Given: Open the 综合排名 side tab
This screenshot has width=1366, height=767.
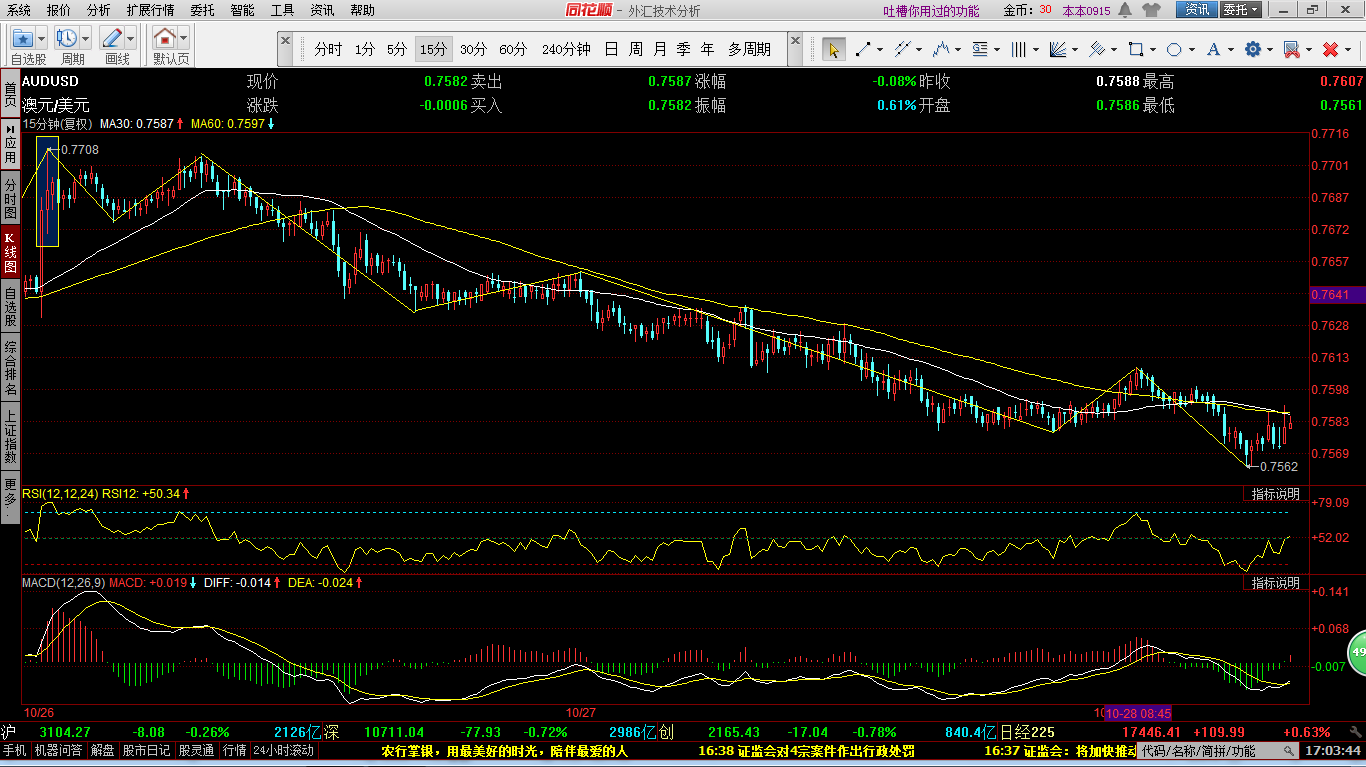Looking at the screenshot, I should 10,368.
